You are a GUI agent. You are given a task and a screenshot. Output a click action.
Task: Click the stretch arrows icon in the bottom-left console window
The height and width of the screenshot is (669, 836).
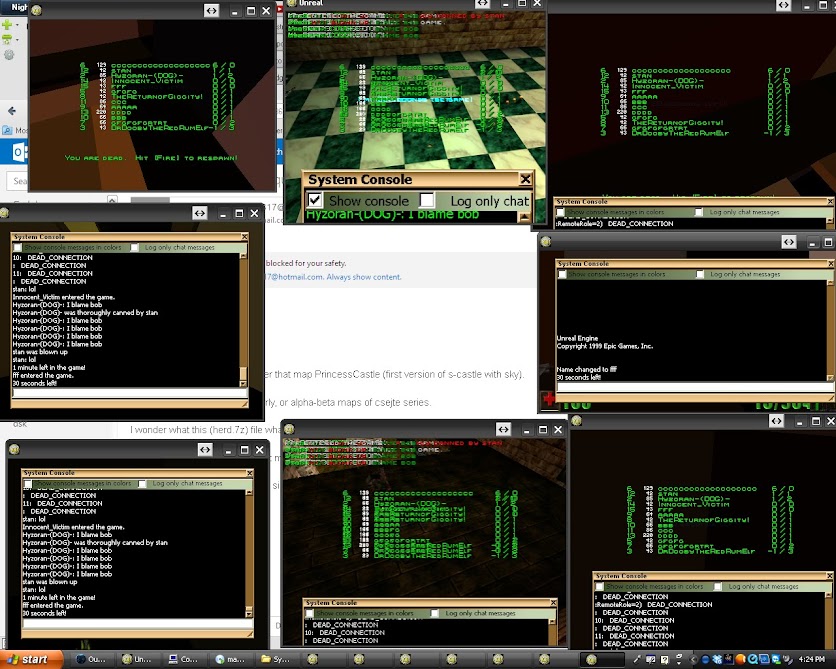[x=205, y=450]
